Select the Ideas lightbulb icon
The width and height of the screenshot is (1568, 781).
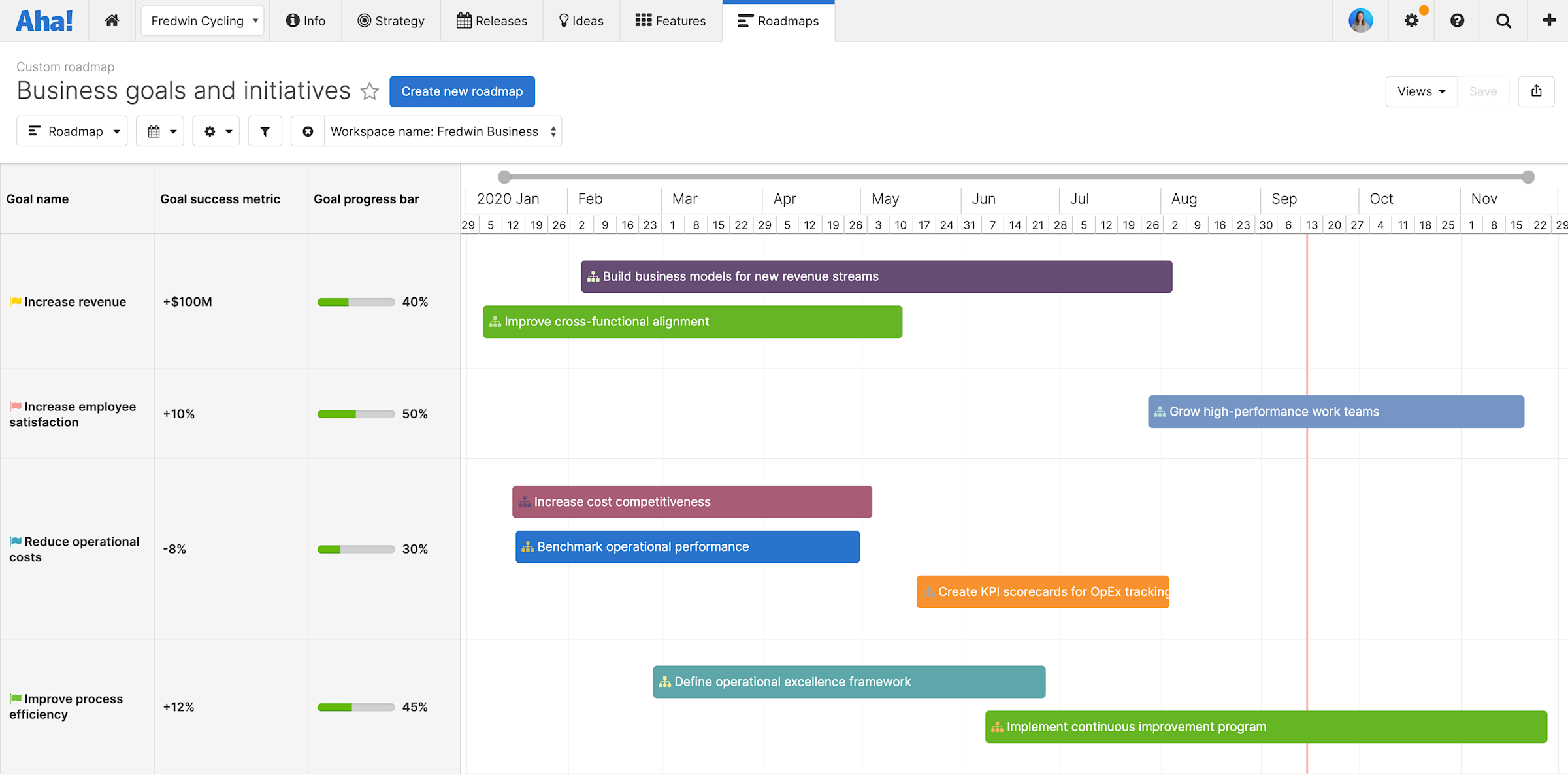pos(563,20)
